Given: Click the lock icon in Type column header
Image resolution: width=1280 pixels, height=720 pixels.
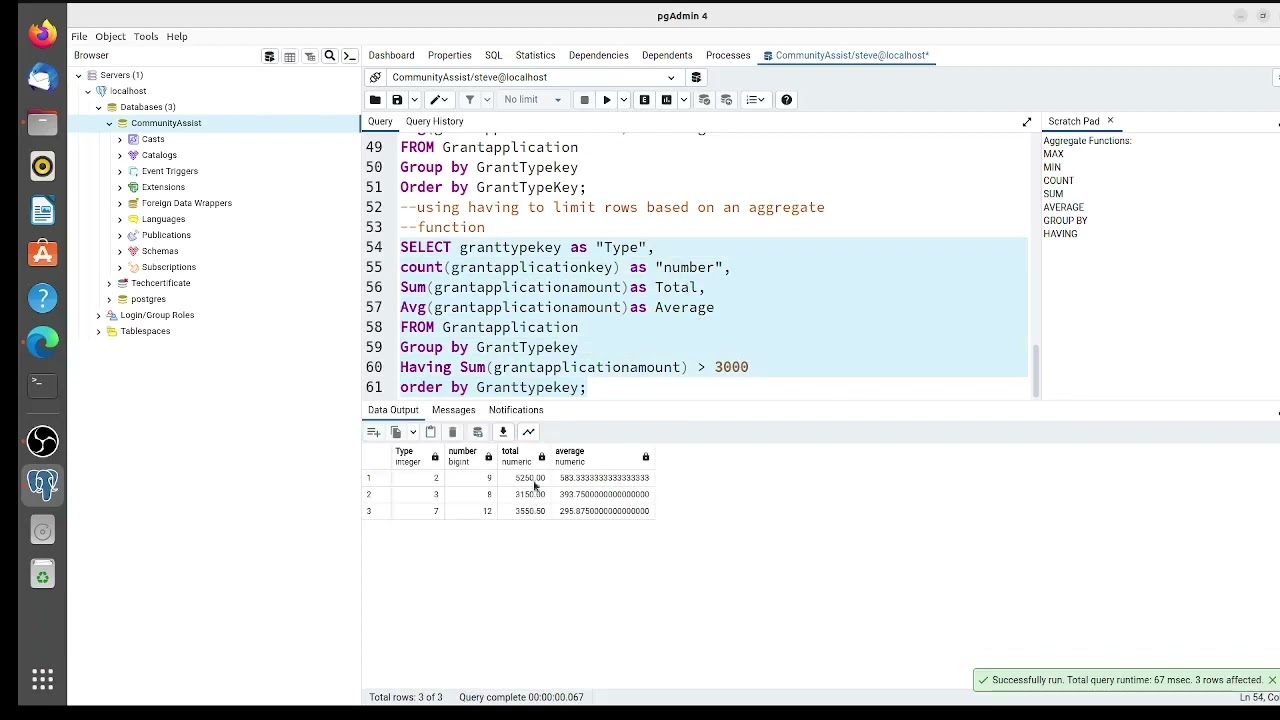Looking at the screenshot, I should [x=435, y=457].
